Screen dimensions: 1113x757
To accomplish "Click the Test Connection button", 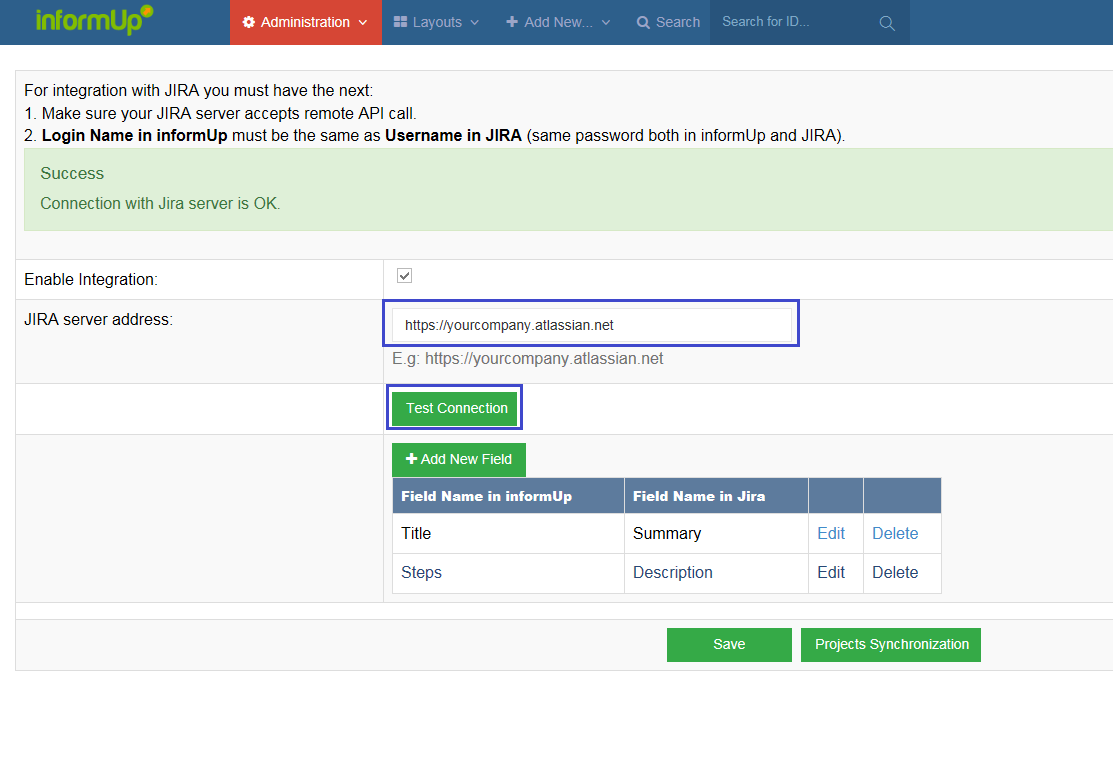I will coord(454,408).
